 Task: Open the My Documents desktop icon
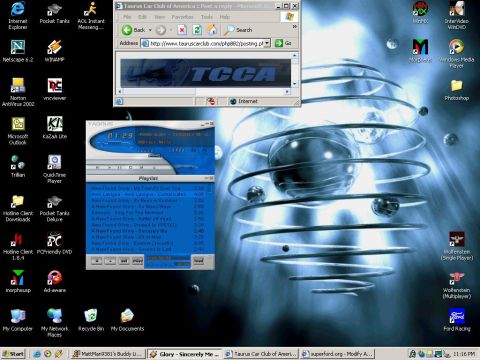pyautogui.click(x=127, y=320)
